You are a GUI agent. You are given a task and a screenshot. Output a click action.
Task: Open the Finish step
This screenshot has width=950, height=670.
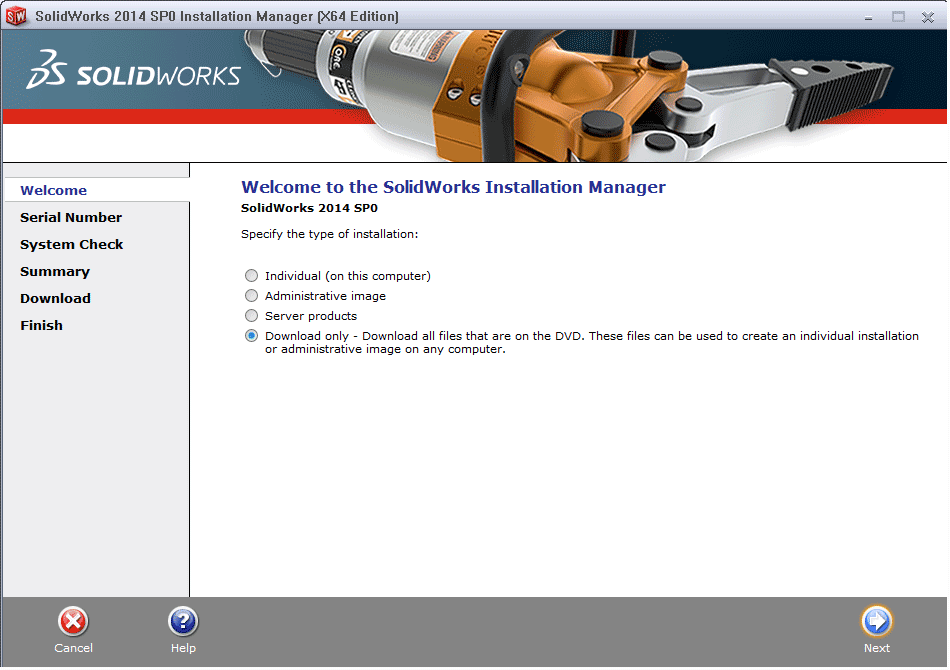[x=41, y=325]
